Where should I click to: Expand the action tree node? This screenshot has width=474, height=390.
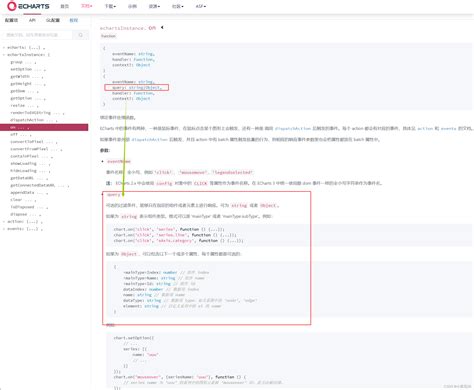coord(4,221)
